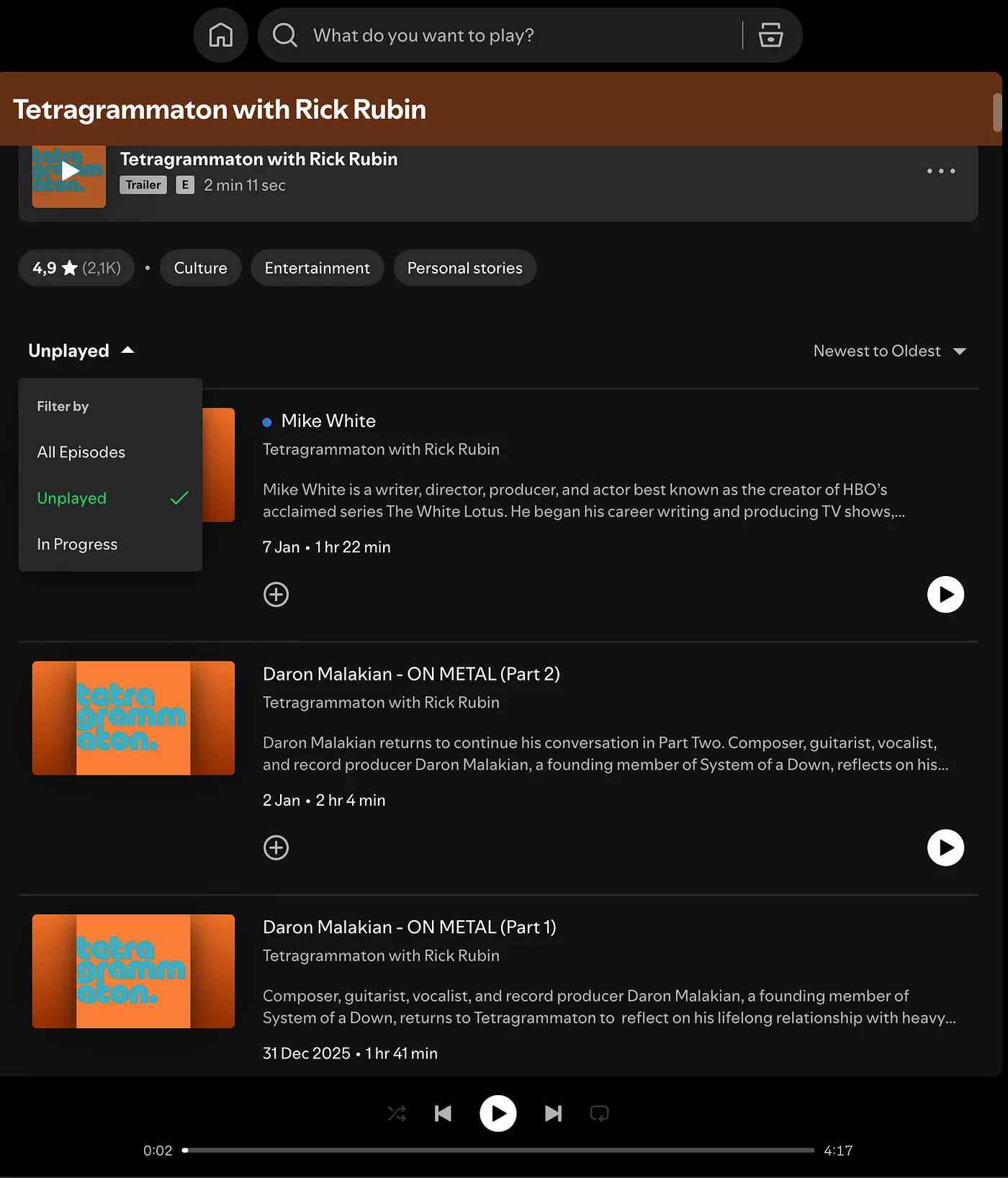
Task: Select the Culture category chip
Action: pyautogui.click(x=201, y=268)
